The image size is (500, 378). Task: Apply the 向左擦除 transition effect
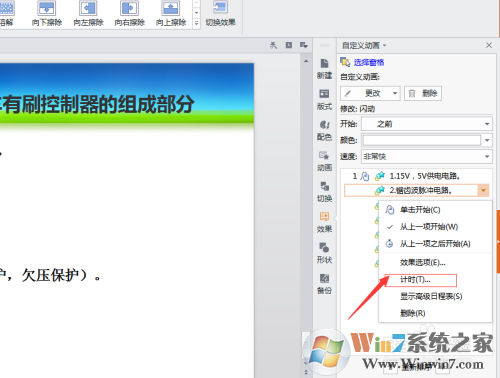[x=88, y=14]
